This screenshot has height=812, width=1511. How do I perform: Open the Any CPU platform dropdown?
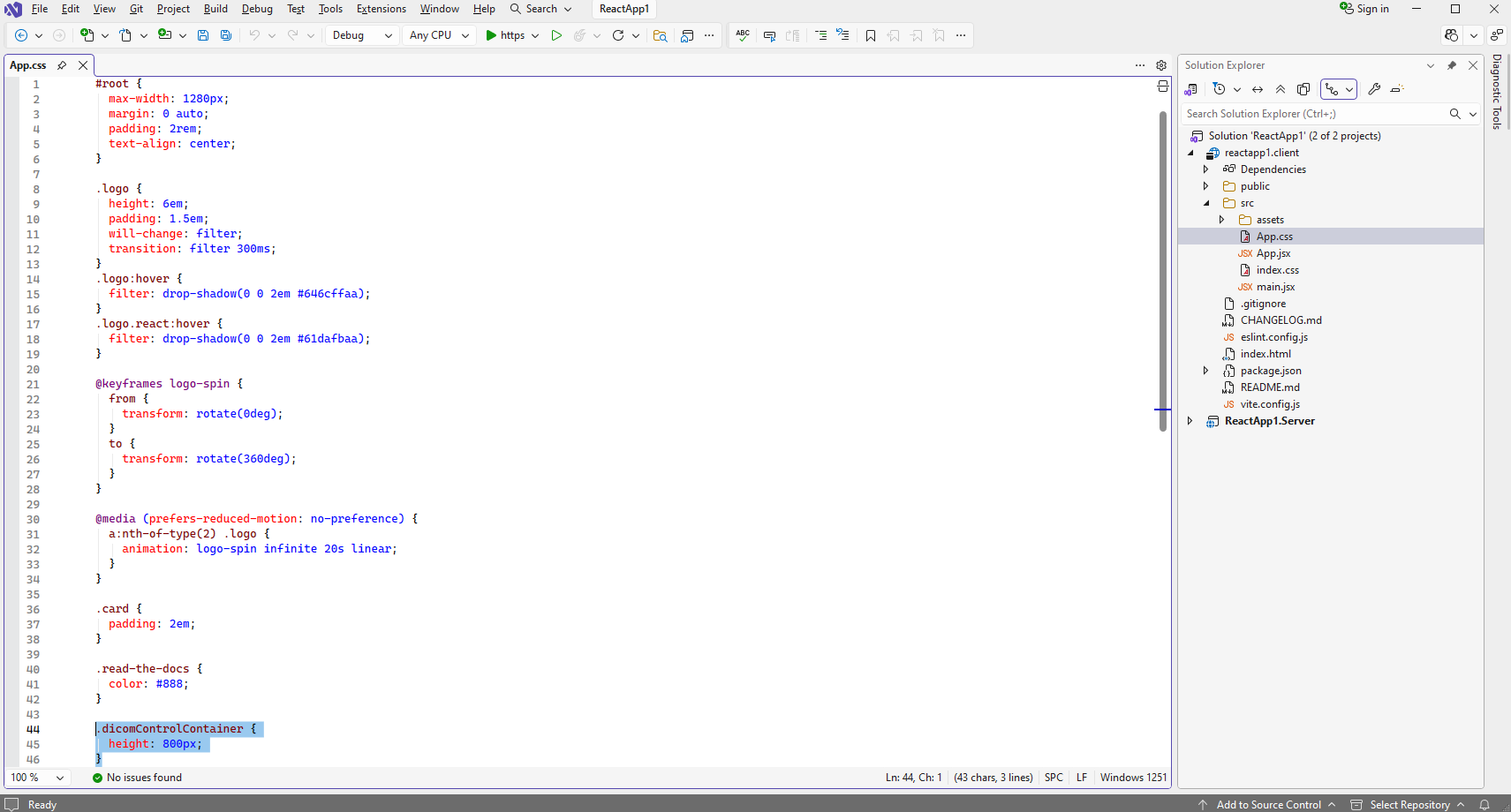439,35
